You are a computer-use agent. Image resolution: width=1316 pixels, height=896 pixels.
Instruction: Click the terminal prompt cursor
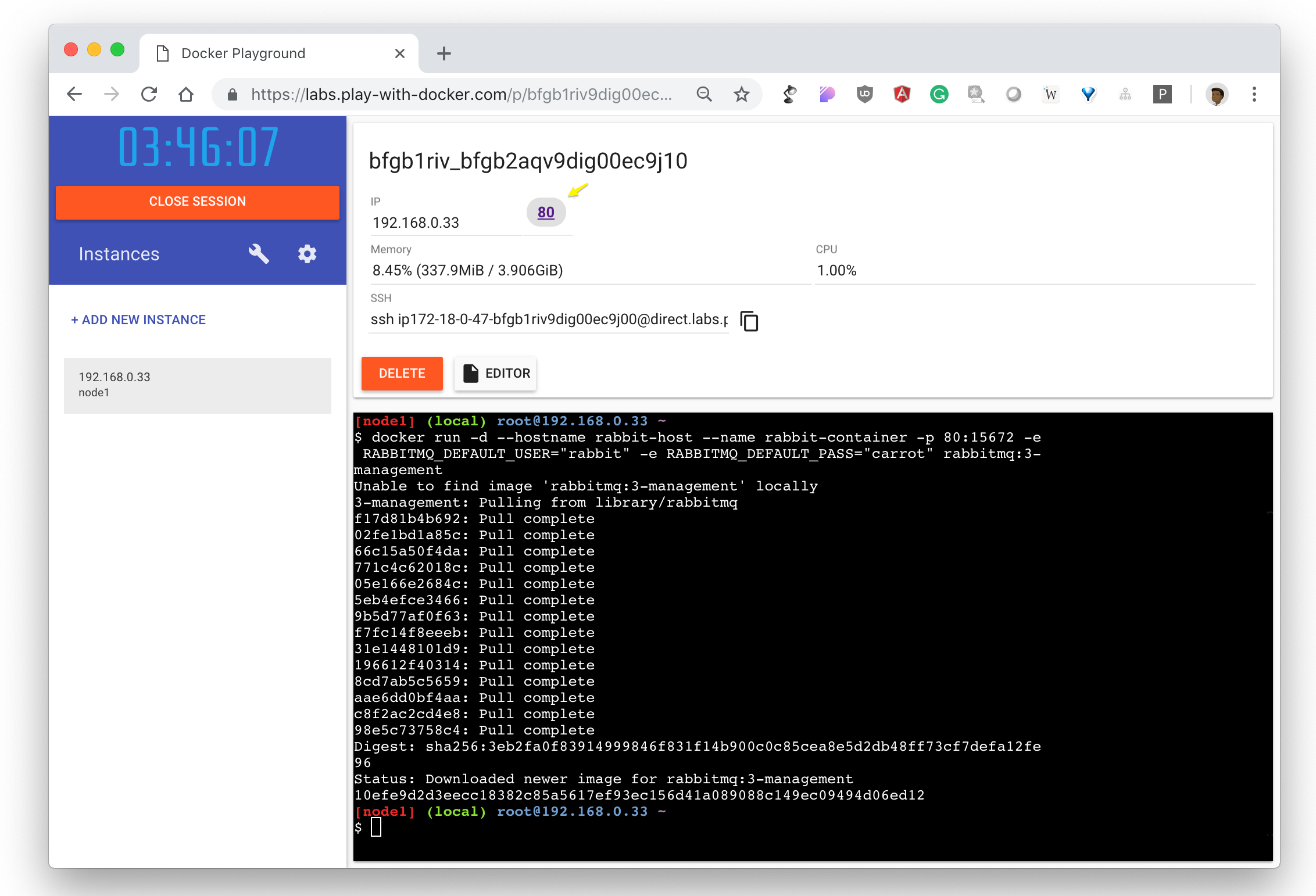pos(376,827)
